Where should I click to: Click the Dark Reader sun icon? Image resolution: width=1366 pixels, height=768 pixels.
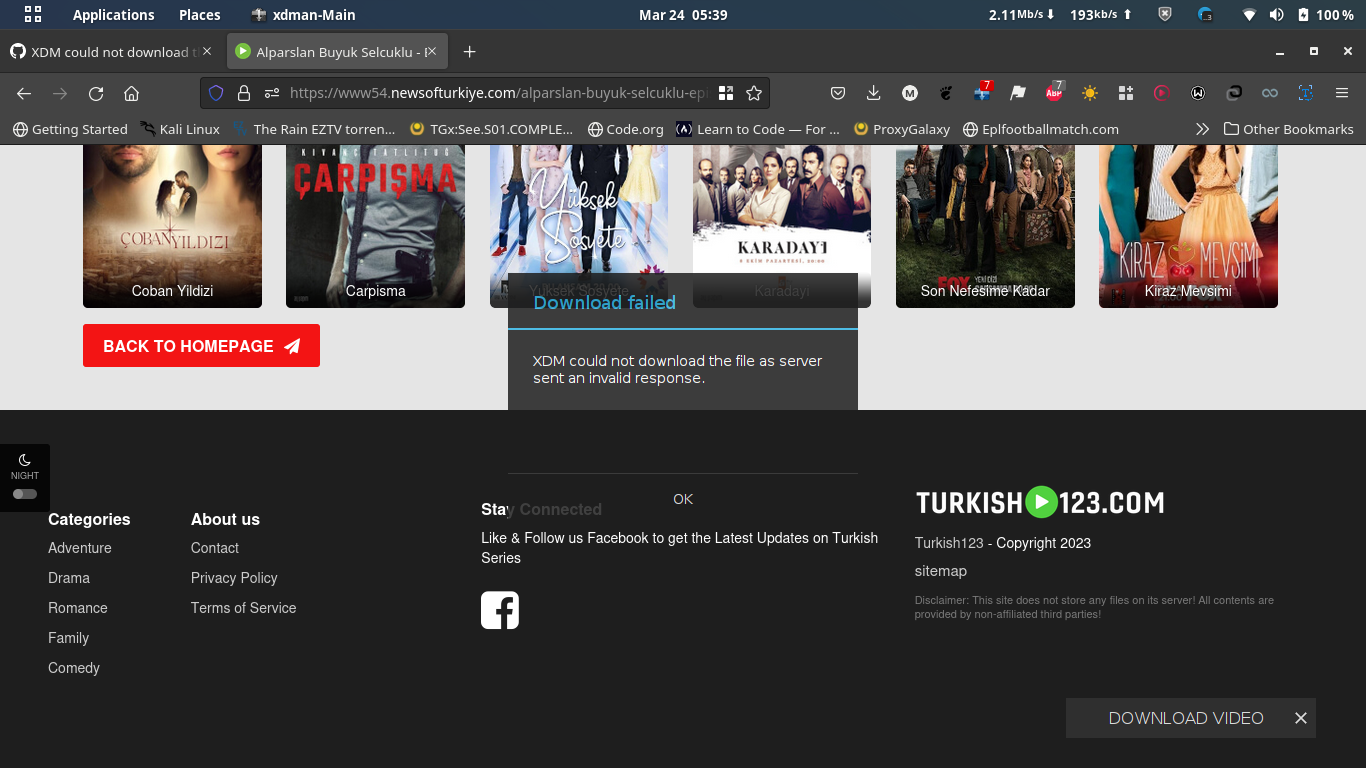1089,93
